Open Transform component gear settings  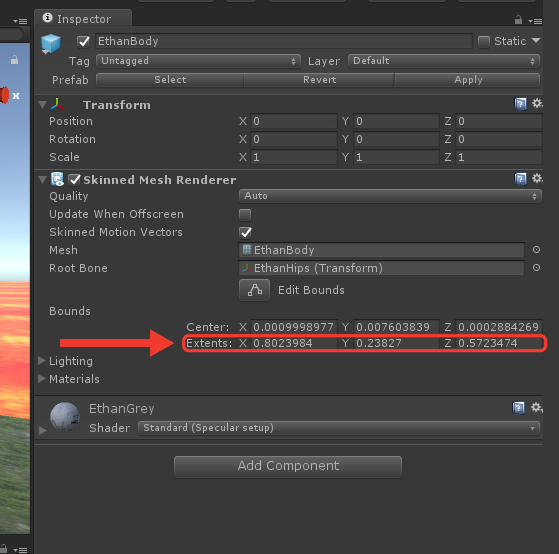point(537,104)
